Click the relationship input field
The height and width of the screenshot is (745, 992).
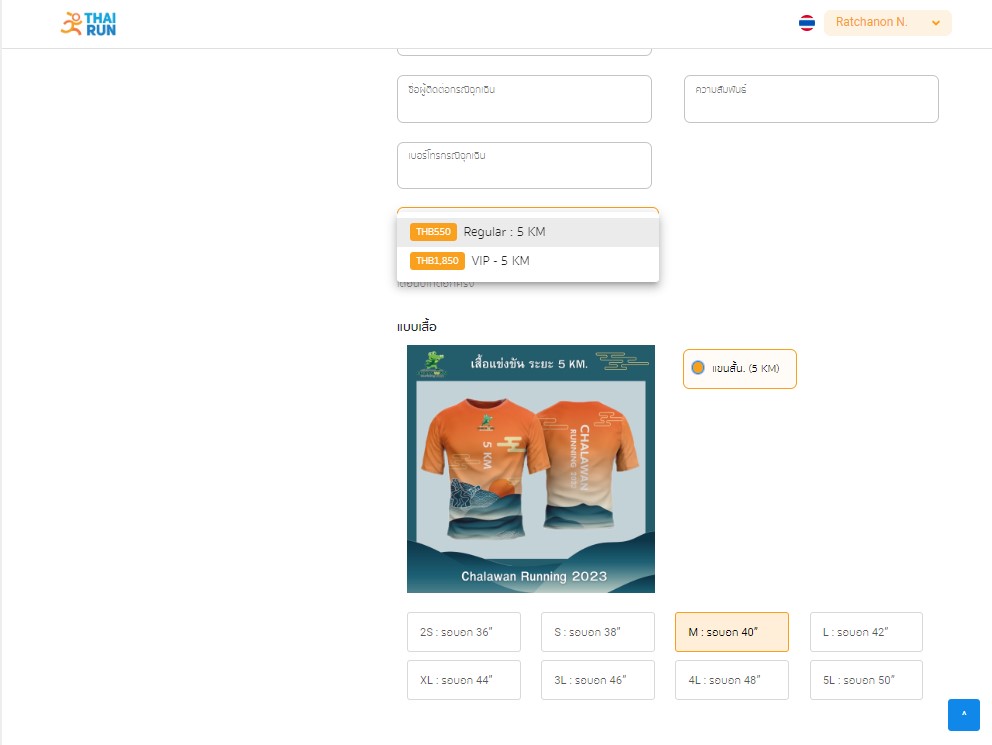click(811, 99)
